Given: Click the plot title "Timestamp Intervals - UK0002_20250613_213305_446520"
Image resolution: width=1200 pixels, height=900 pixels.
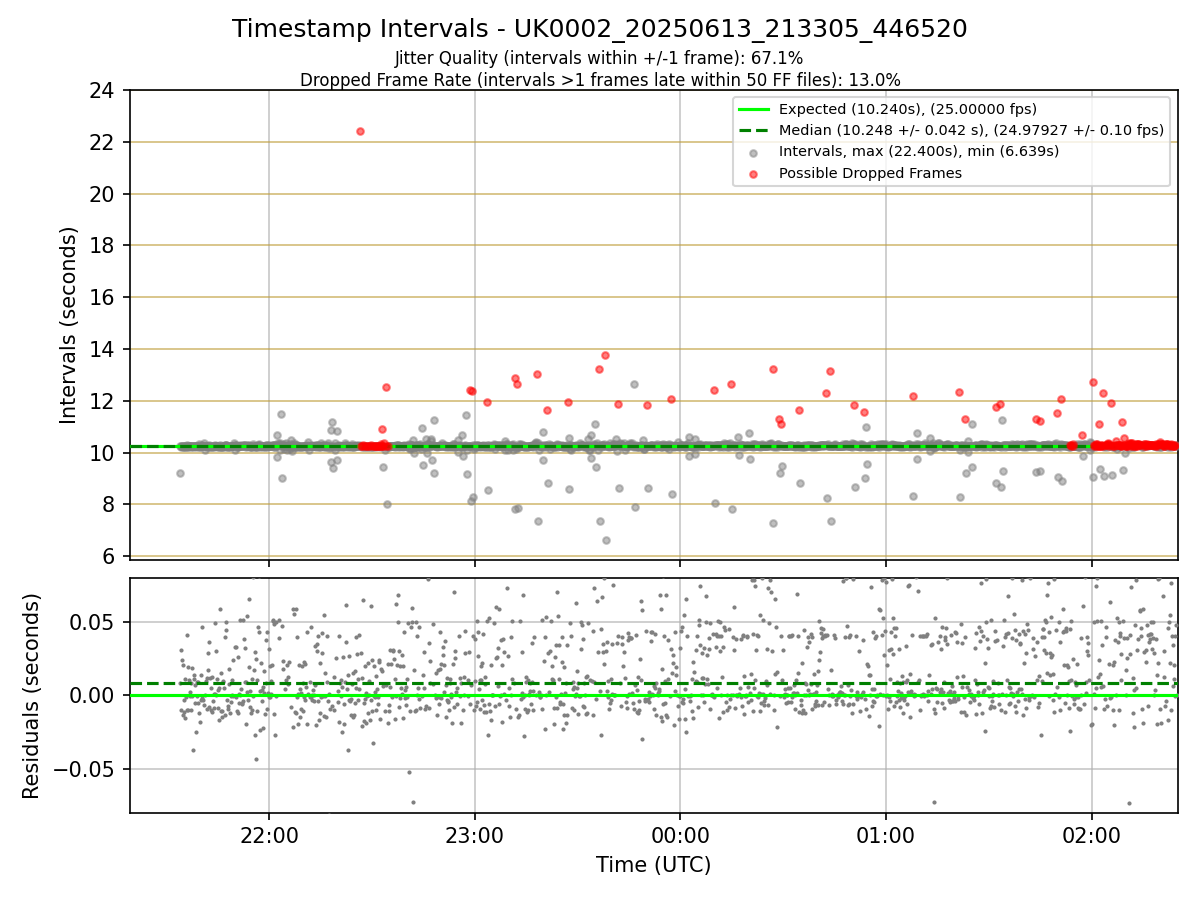Looking at the screenshot, I should 599,29.
